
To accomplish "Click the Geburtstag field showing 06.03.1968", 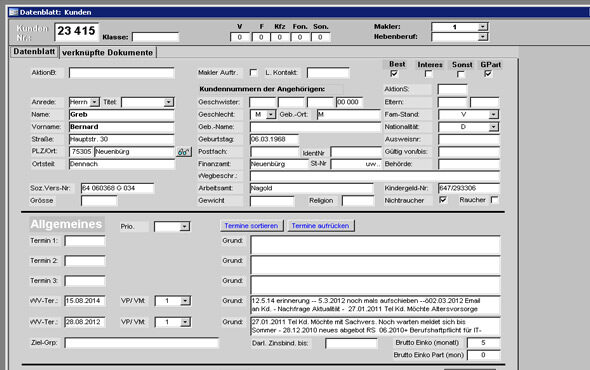I will pos(274,139).
